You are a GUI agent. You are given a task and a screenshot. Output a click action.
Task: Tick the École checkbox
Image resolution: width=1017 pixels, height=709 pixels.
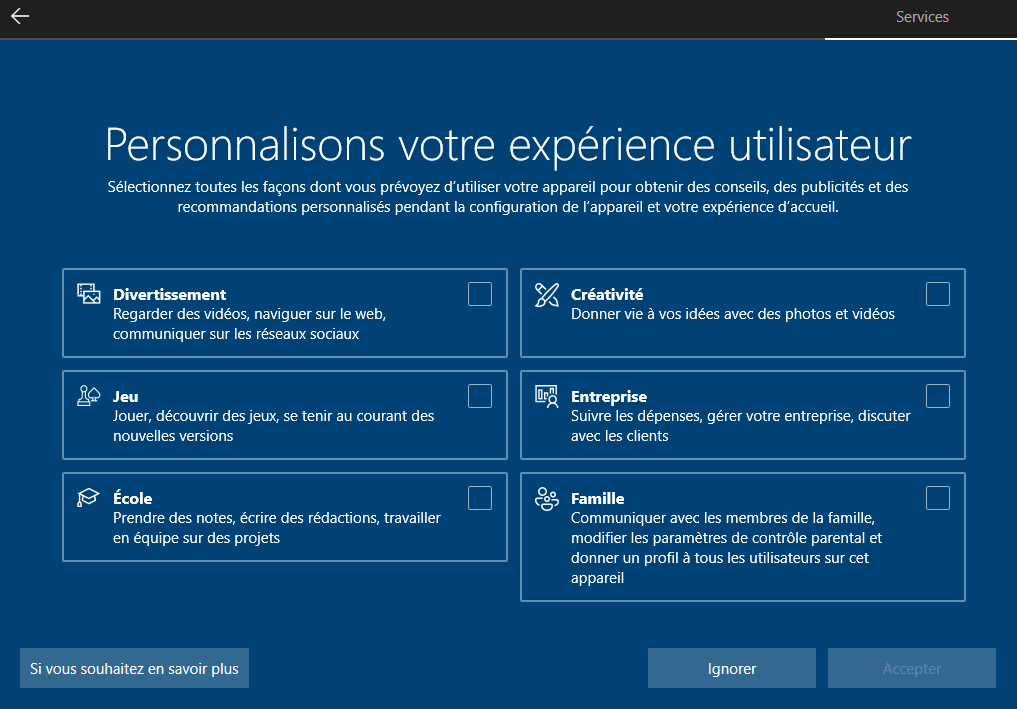pos(480,498)
